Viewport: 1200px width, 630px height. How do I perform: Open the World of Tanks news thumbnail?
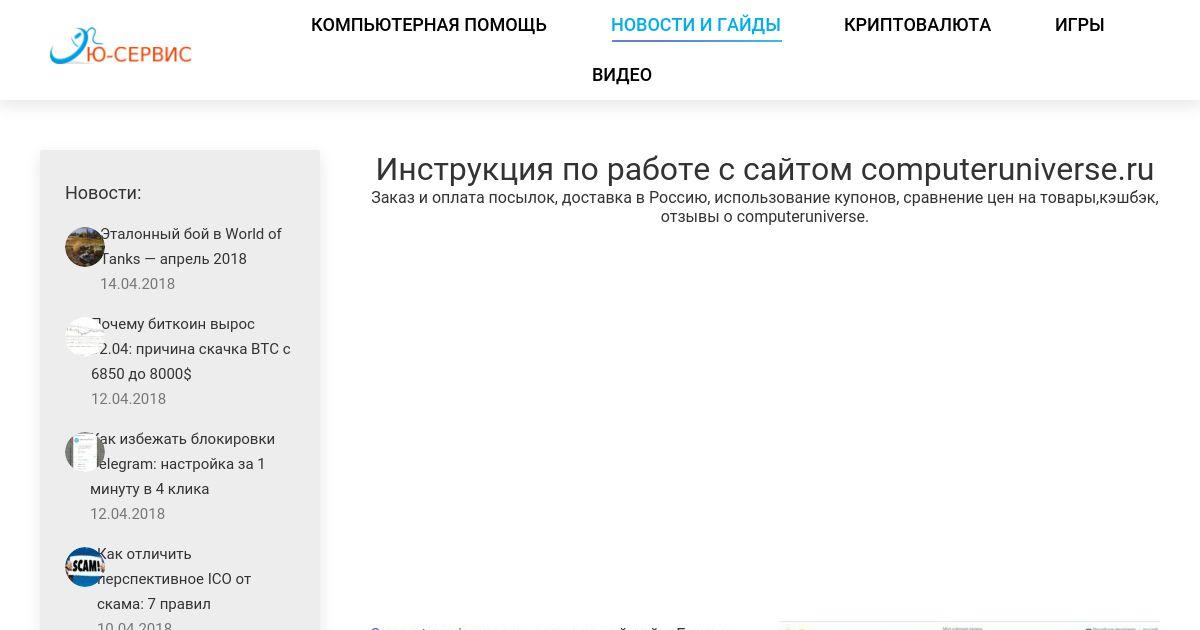click(x=85, y=247)
